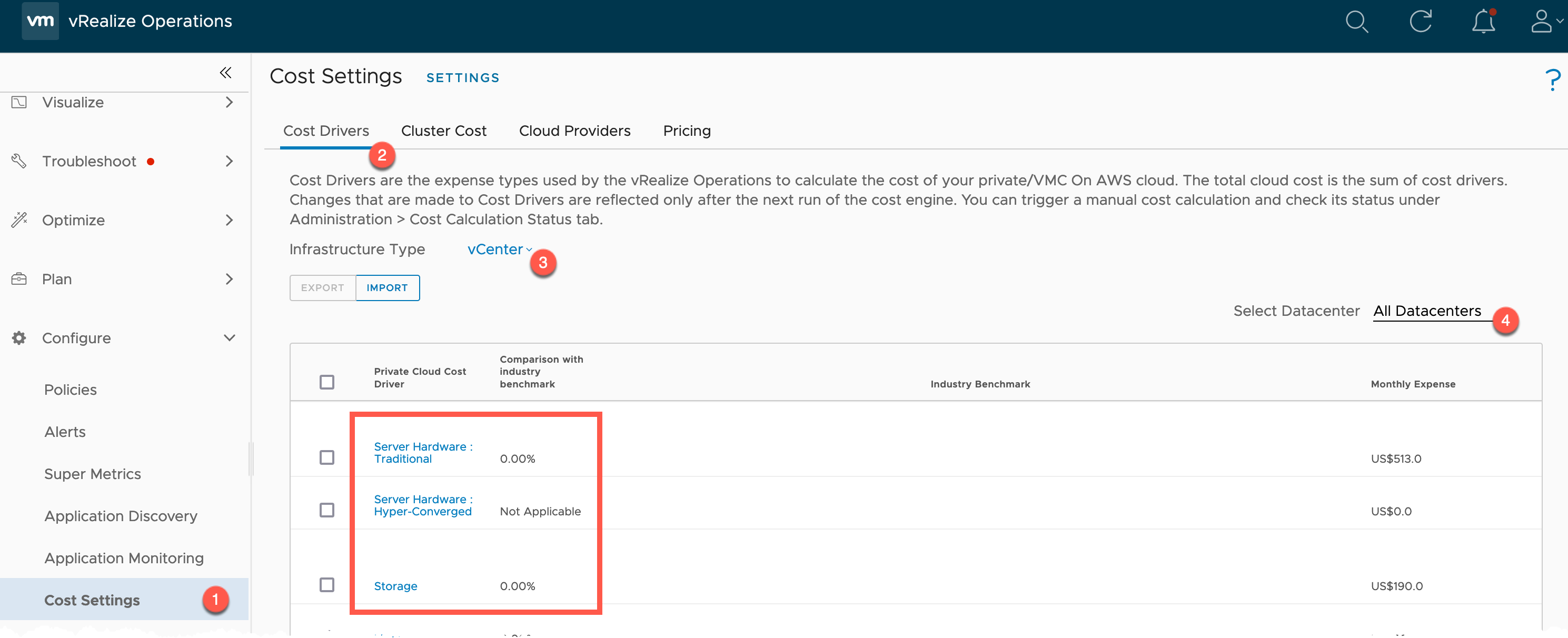Click the Private Cloud Cost Driver header
Image resolution: width=1568 pixels, height=638 pixels.
tap(420, 377)
